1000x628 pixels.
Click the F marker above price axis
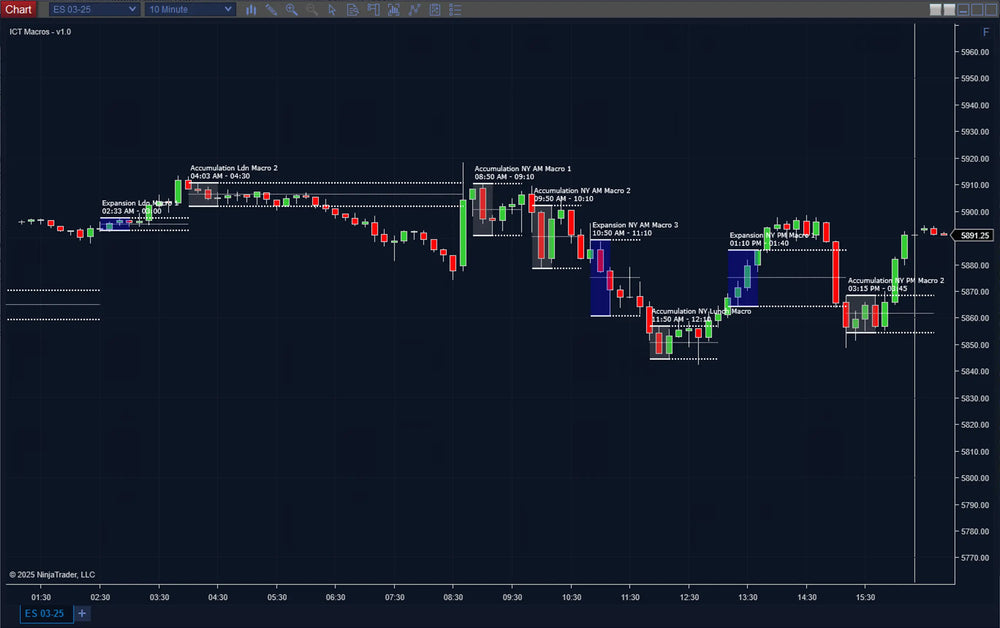[986, 33]
